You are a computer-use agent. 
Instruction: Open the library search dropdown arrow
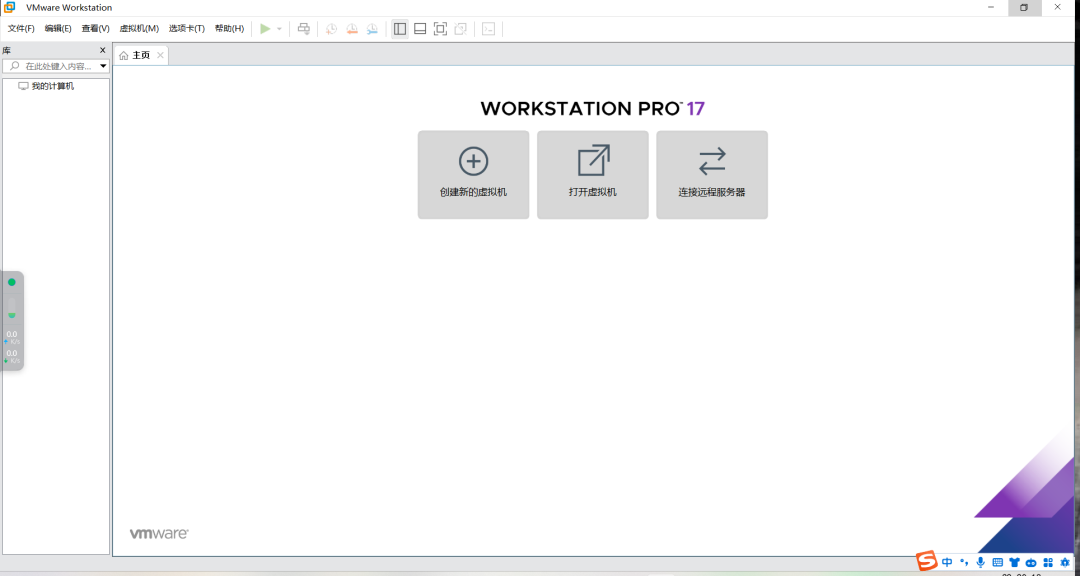pos(103,66)
